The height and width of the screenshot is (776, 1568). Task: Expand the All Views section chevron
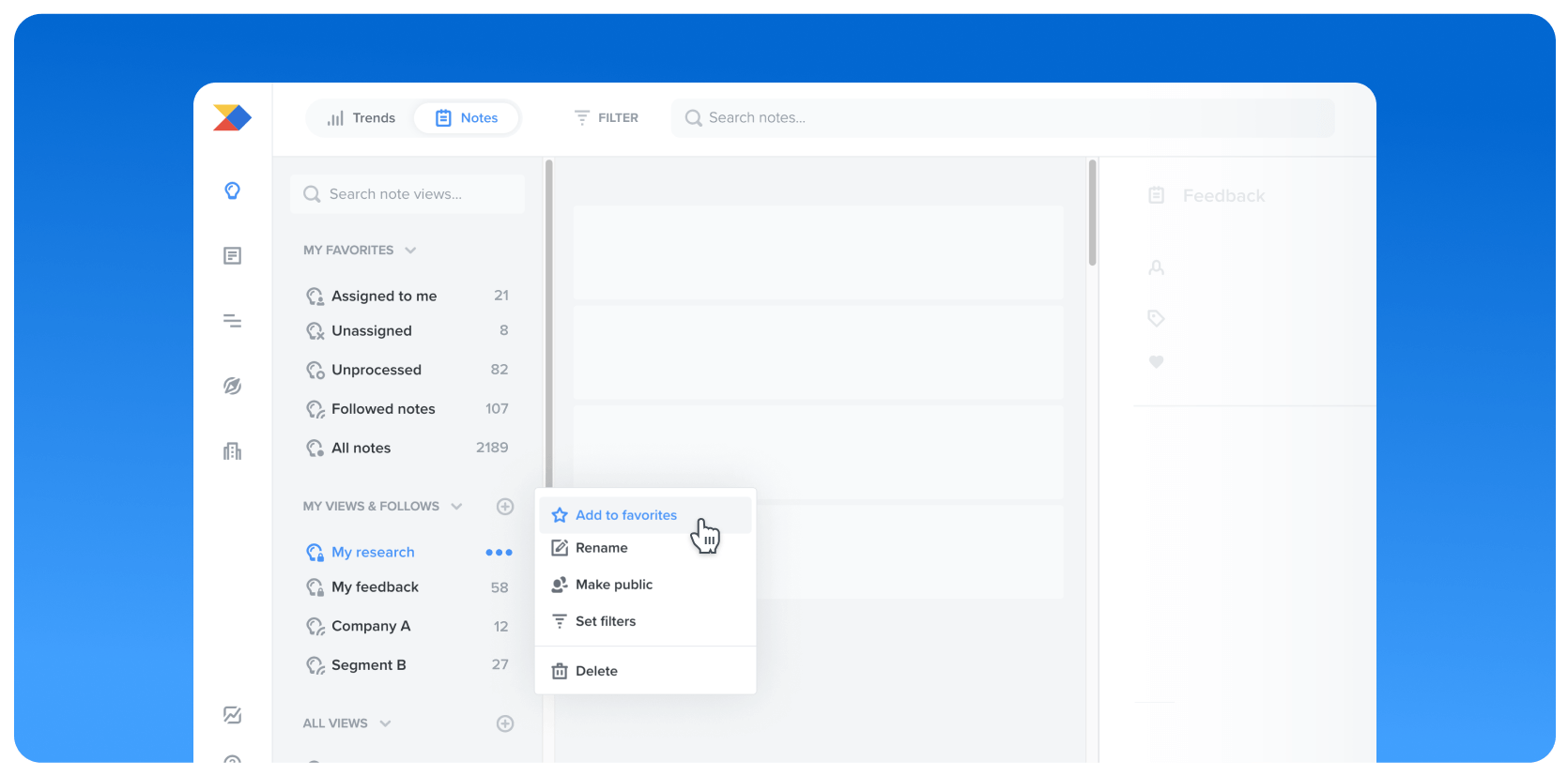(385, 723)
